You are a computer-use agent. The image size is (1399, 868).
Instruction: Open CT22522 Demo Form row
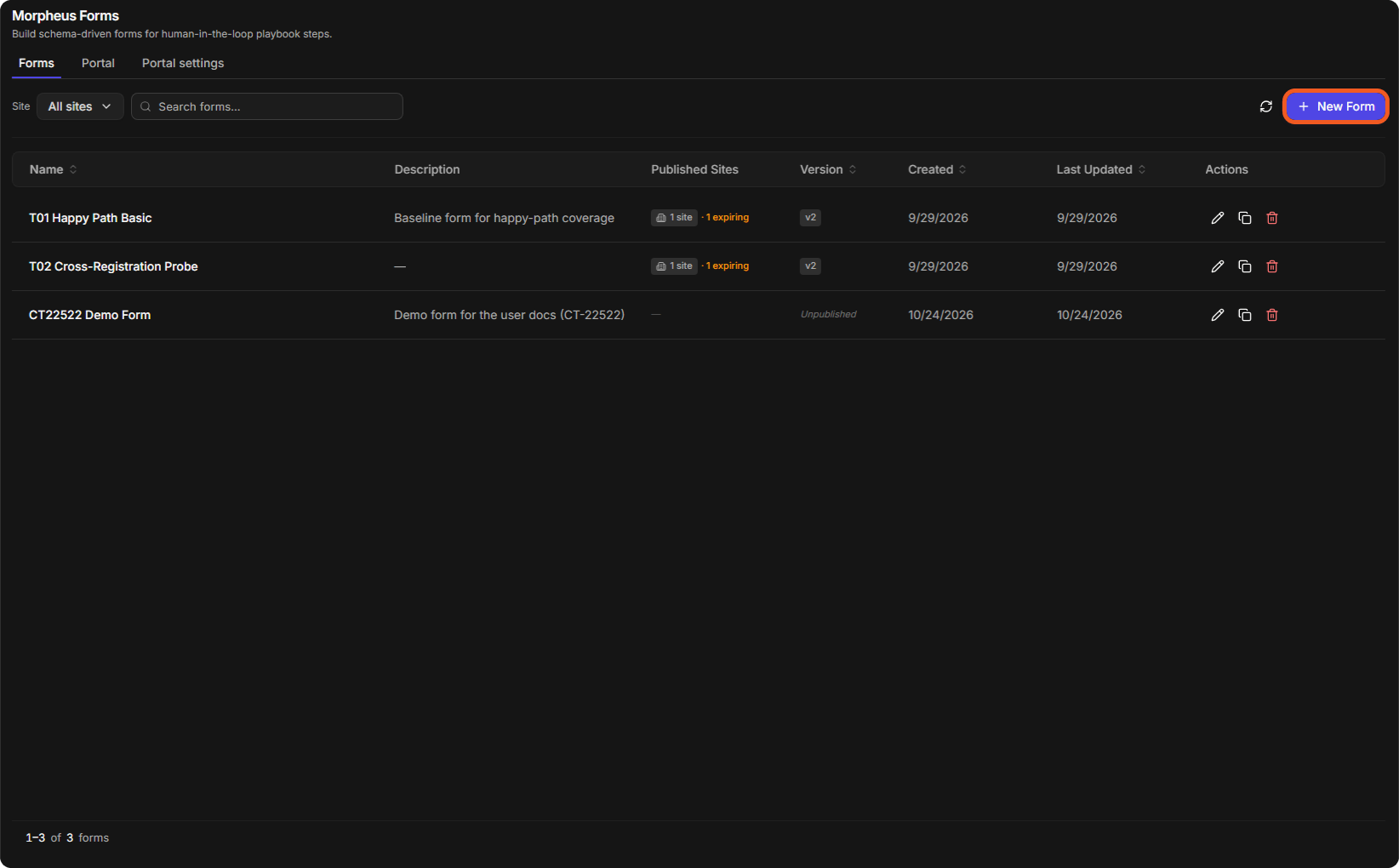699,315
